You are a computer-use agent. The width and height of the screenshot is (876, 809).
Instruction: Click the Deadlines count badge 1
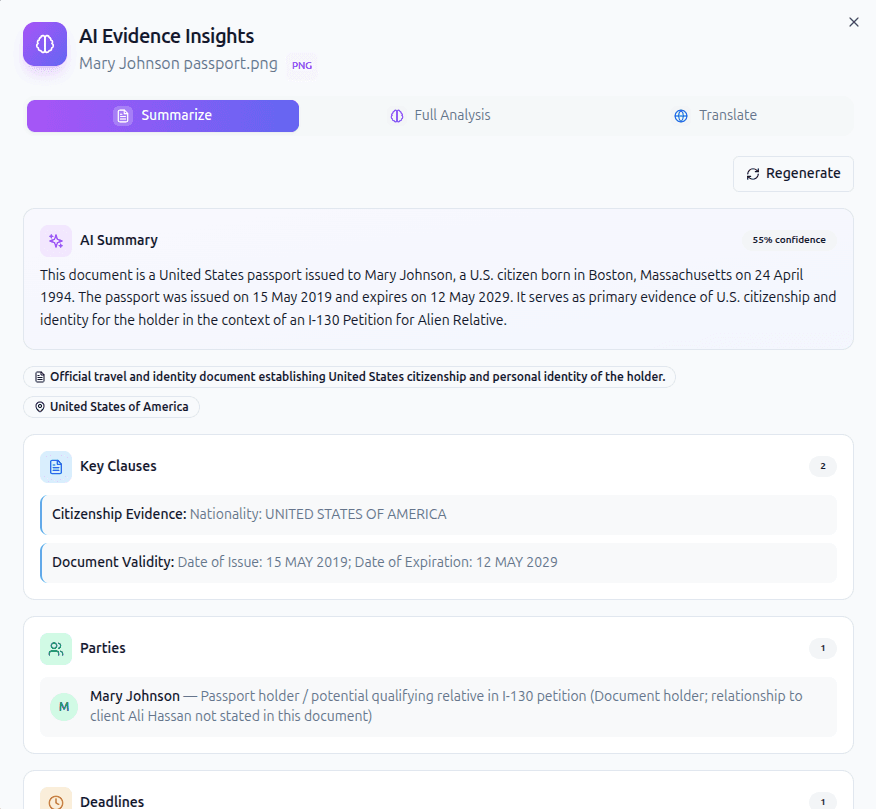coord(822,802)
